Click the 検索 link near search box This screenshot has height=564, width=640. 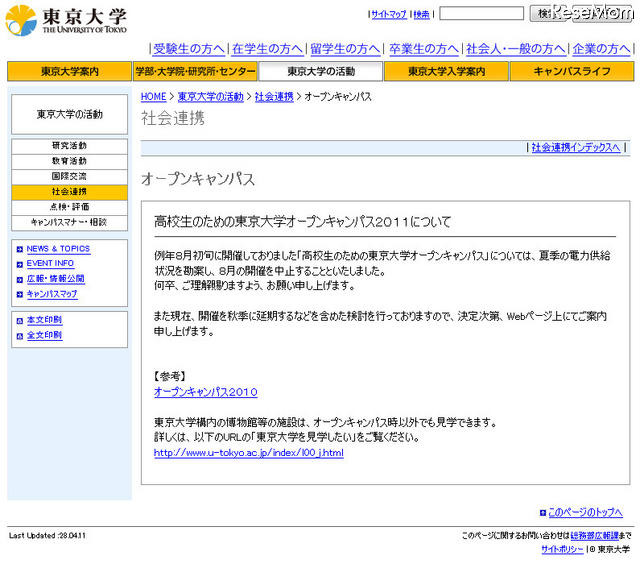click(422, 14)
